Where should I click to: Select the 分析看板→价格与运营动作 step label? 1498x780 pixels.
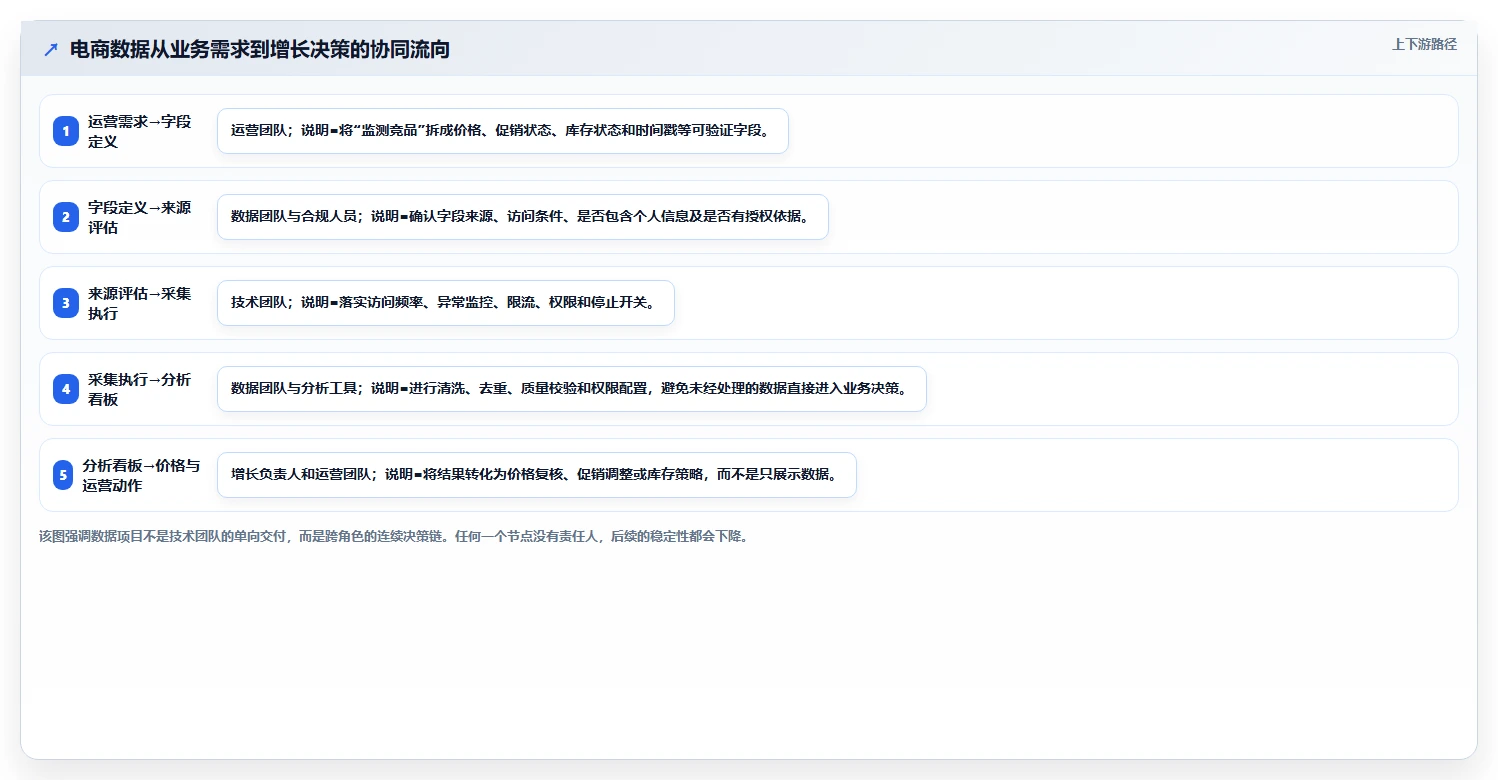141,475
